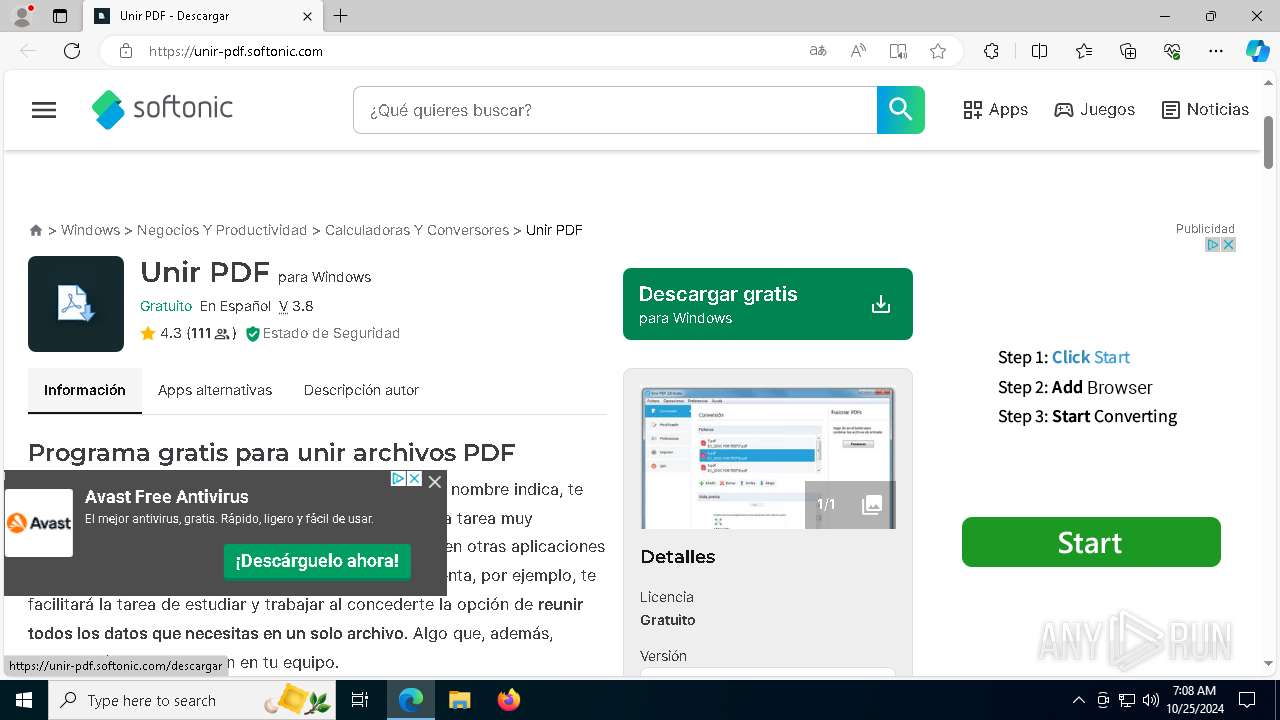1280x720 pixels.
Task: Click ¡Descárguelo ahora! button
Action: pyautogui.click(x=317, y=561)
